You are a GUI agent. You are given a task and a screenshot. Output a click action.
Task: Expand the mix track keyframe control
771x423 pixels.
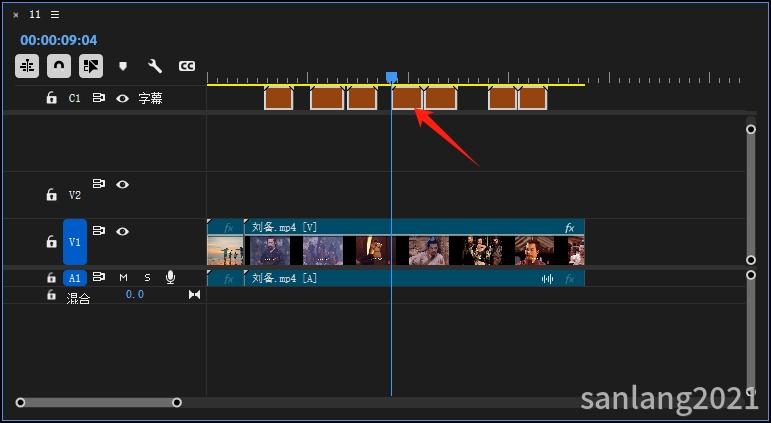pos(194,295)
